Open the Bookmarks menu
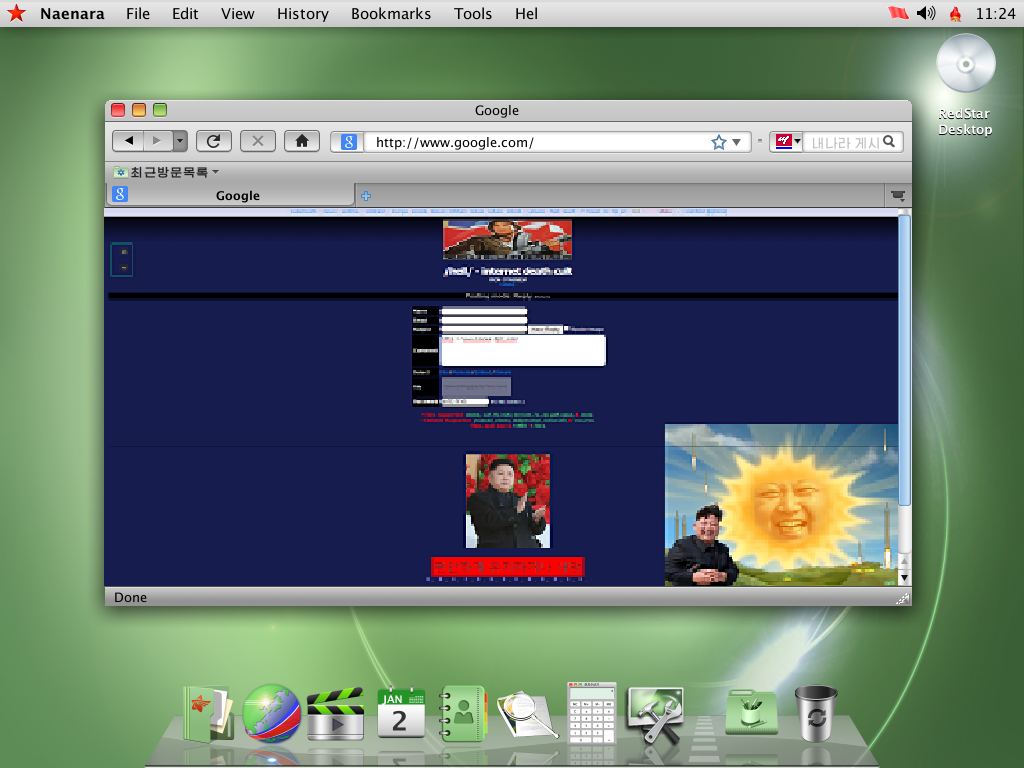1024x768 pixels. [x=390, y=13]
